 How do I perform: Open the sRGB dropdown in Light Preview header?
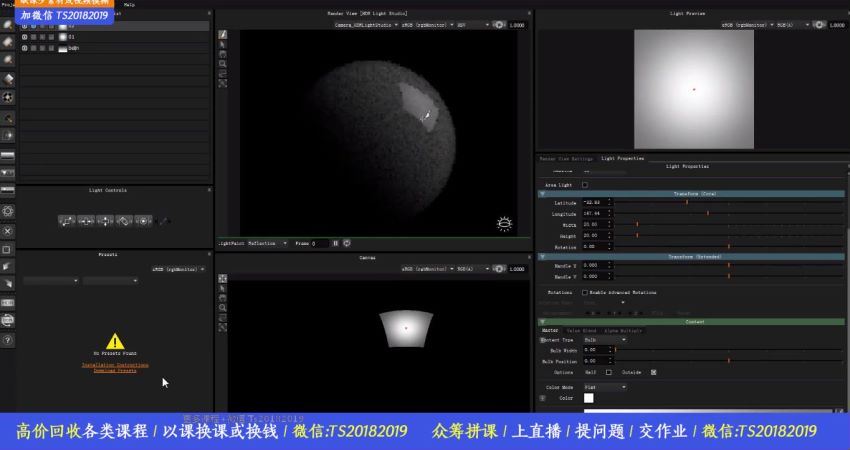pyautogui.click(x=747, y=25)
